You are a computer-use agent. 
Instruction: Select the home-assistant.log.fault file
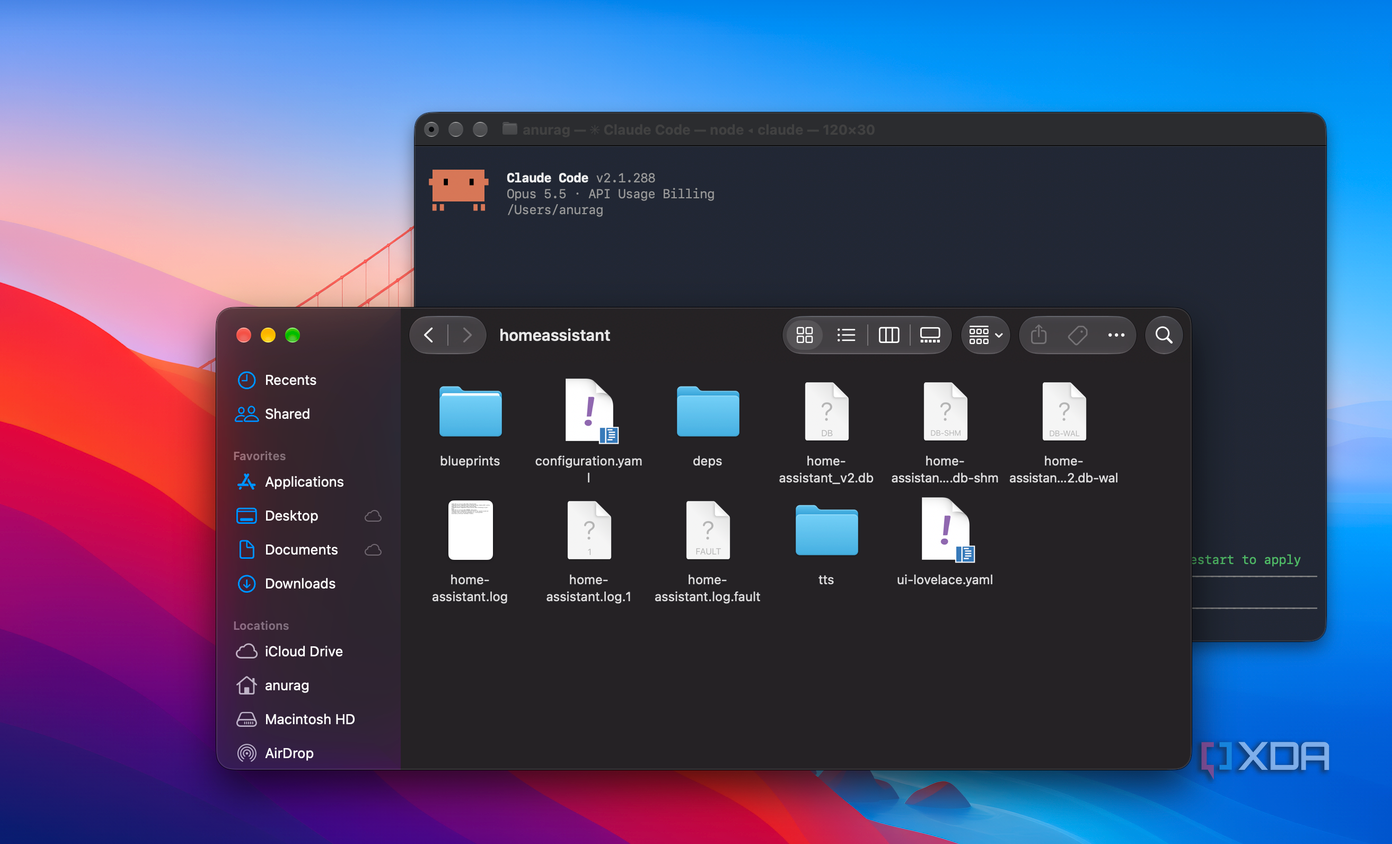pos(708,530)
